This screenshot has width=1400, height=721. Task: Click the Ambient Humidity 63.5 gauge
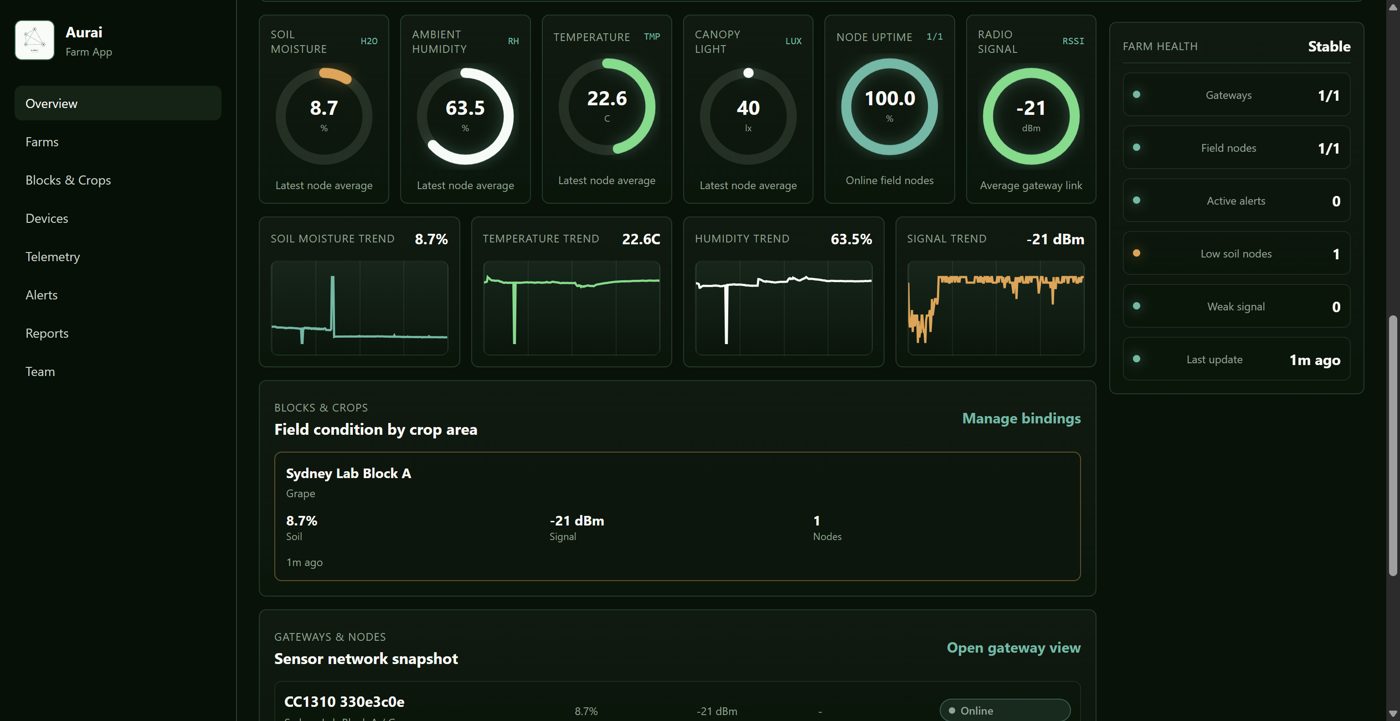tap(465, 116)
